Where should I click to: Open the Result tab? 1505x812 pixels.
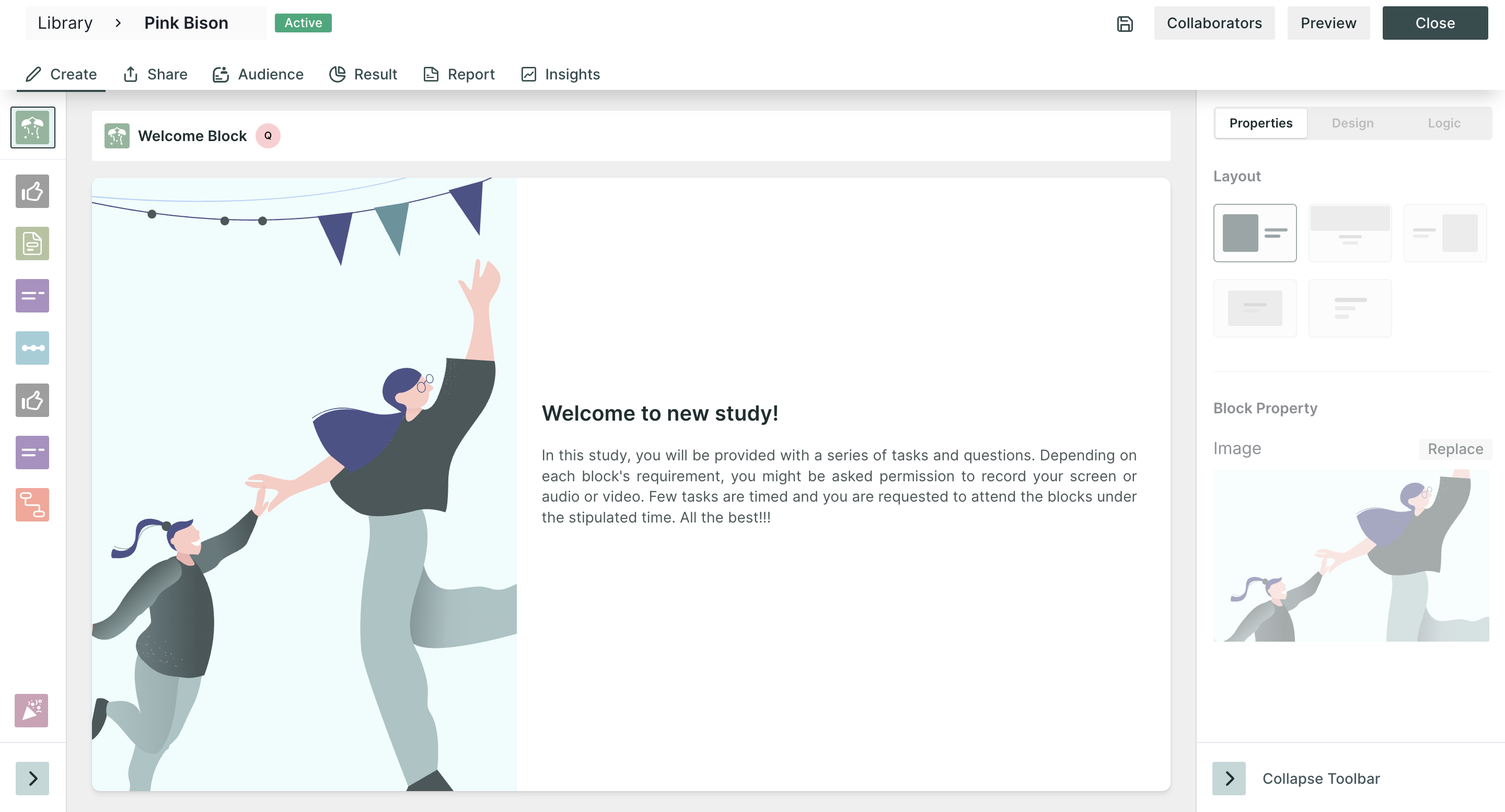(x=363, y=74)
